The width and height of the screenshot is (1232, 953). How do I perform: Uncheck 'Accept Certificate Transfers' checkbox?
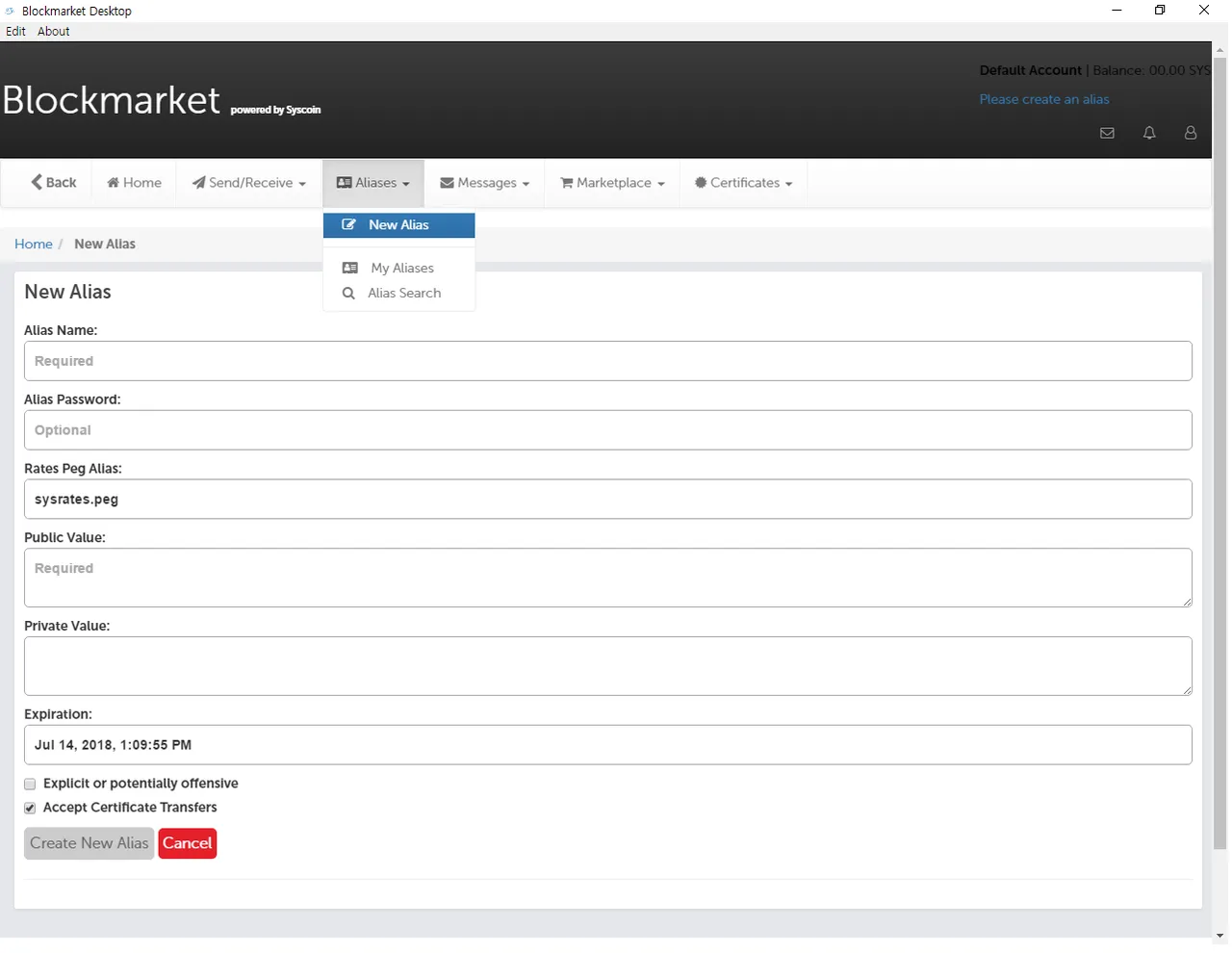[x=30, y=809]
